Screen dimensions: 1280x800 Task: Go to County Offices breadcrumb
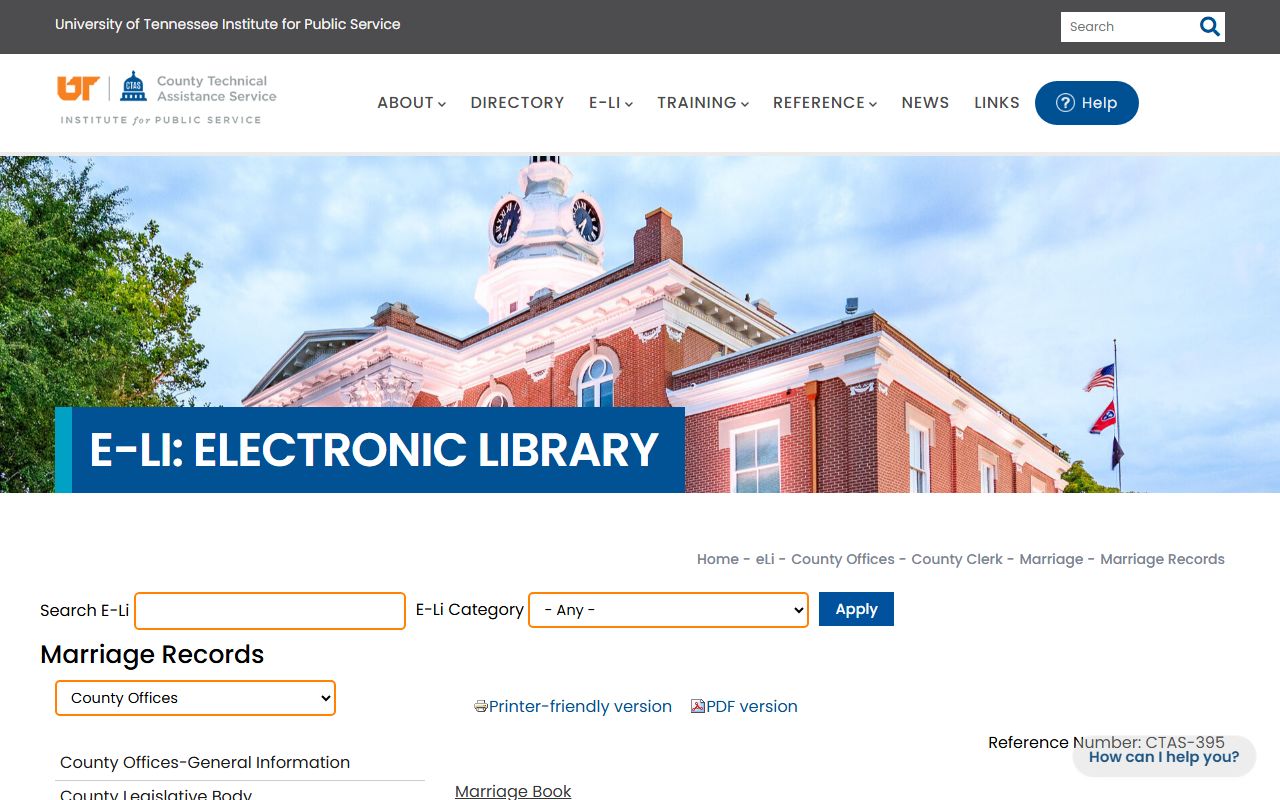pyautogui.click(x=843, y=559)
